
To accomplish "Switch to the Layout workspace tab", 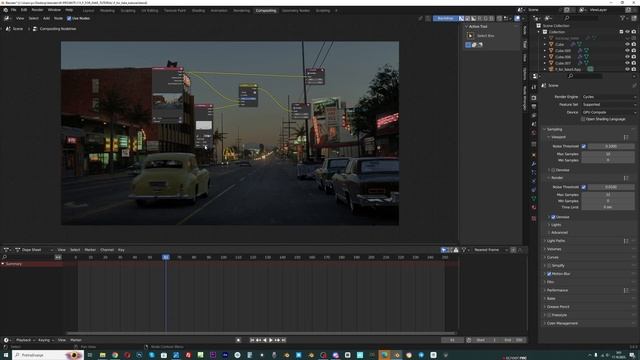I will coord(88,10).
